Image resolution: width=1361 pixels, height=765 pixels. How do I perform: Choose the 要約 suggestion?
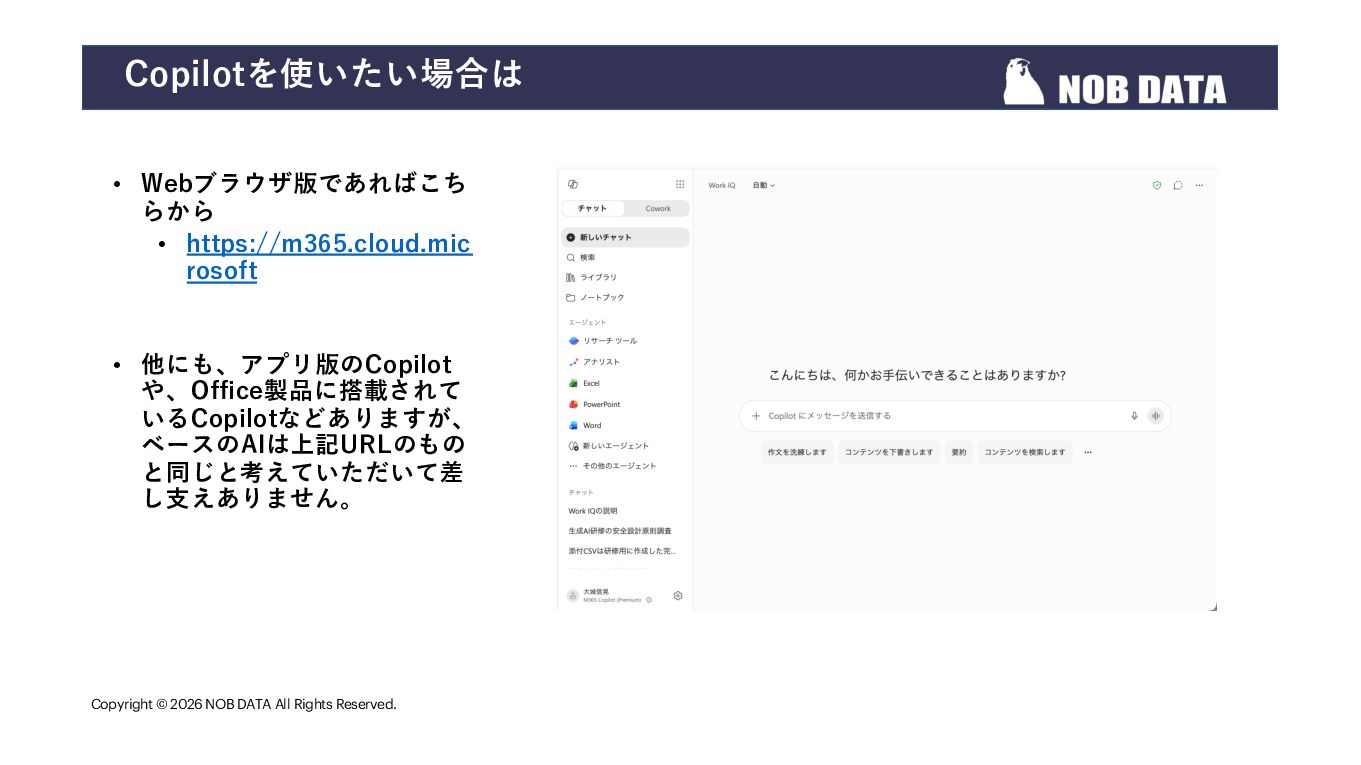(x=959, y=452)
